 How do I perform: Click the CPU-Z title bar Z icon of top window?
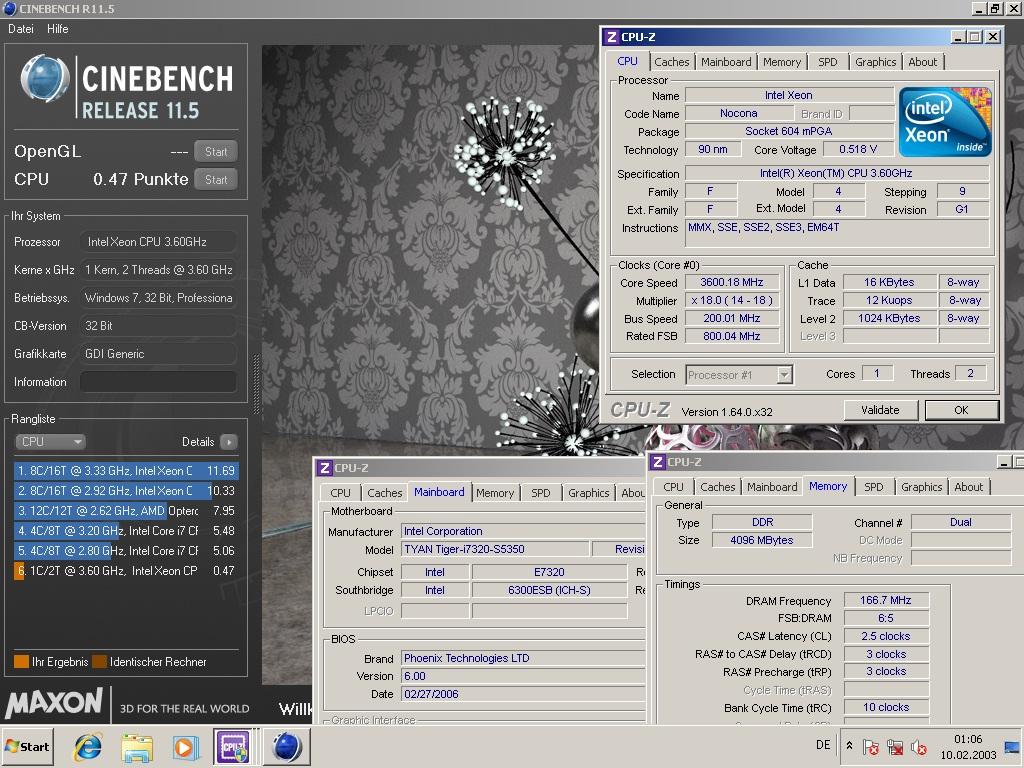pos(611,37)
